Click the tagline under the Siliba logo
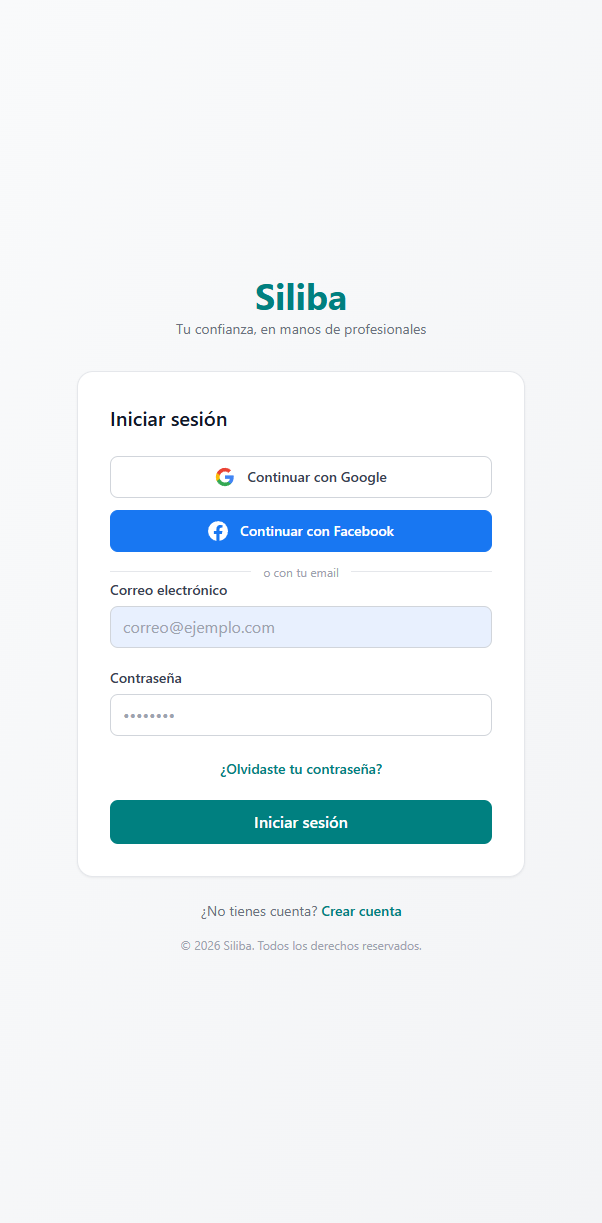602x1223 pixels. click(x=301, y=329)
